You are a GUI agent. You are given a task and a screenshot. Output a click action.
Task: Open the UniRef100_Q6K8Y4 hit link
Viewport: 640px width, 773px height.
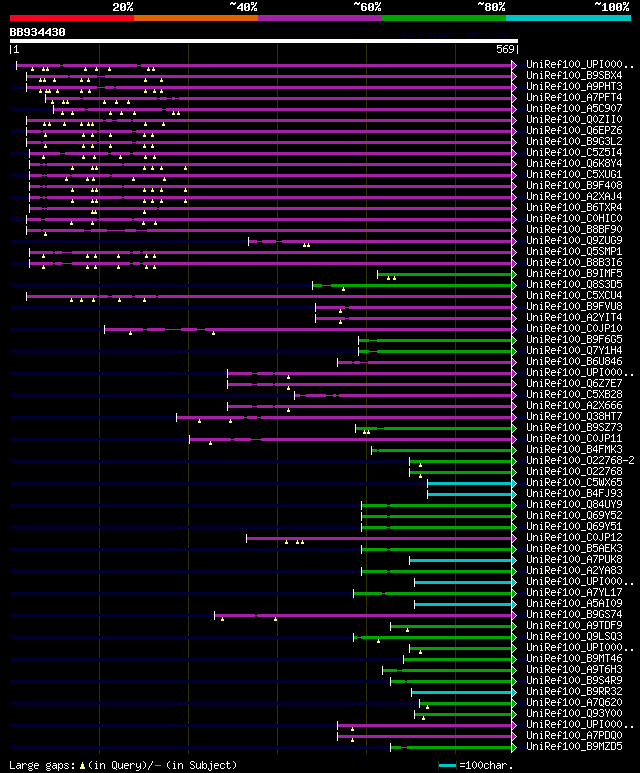[574, 163]
